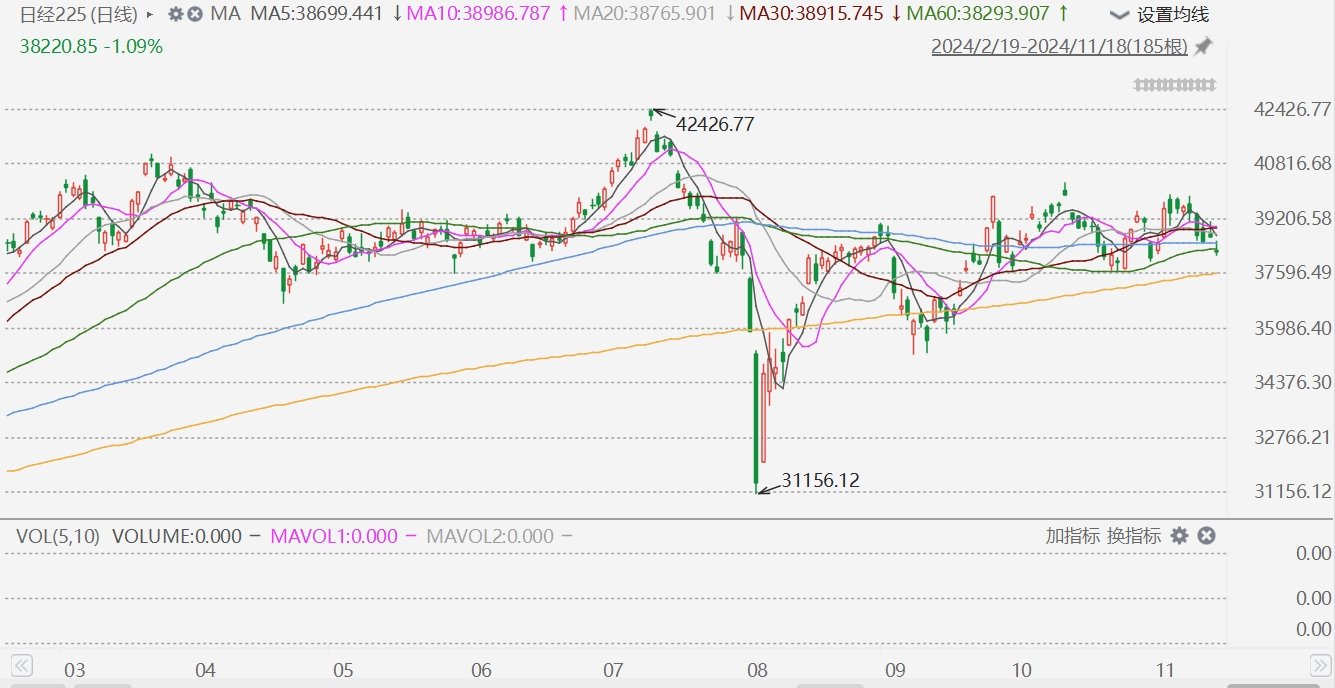Image resolution: width=1335 pixels, height=688 pixels.
Task: Click the fence-like pattern icon at top right
Action: point(1174,84)
